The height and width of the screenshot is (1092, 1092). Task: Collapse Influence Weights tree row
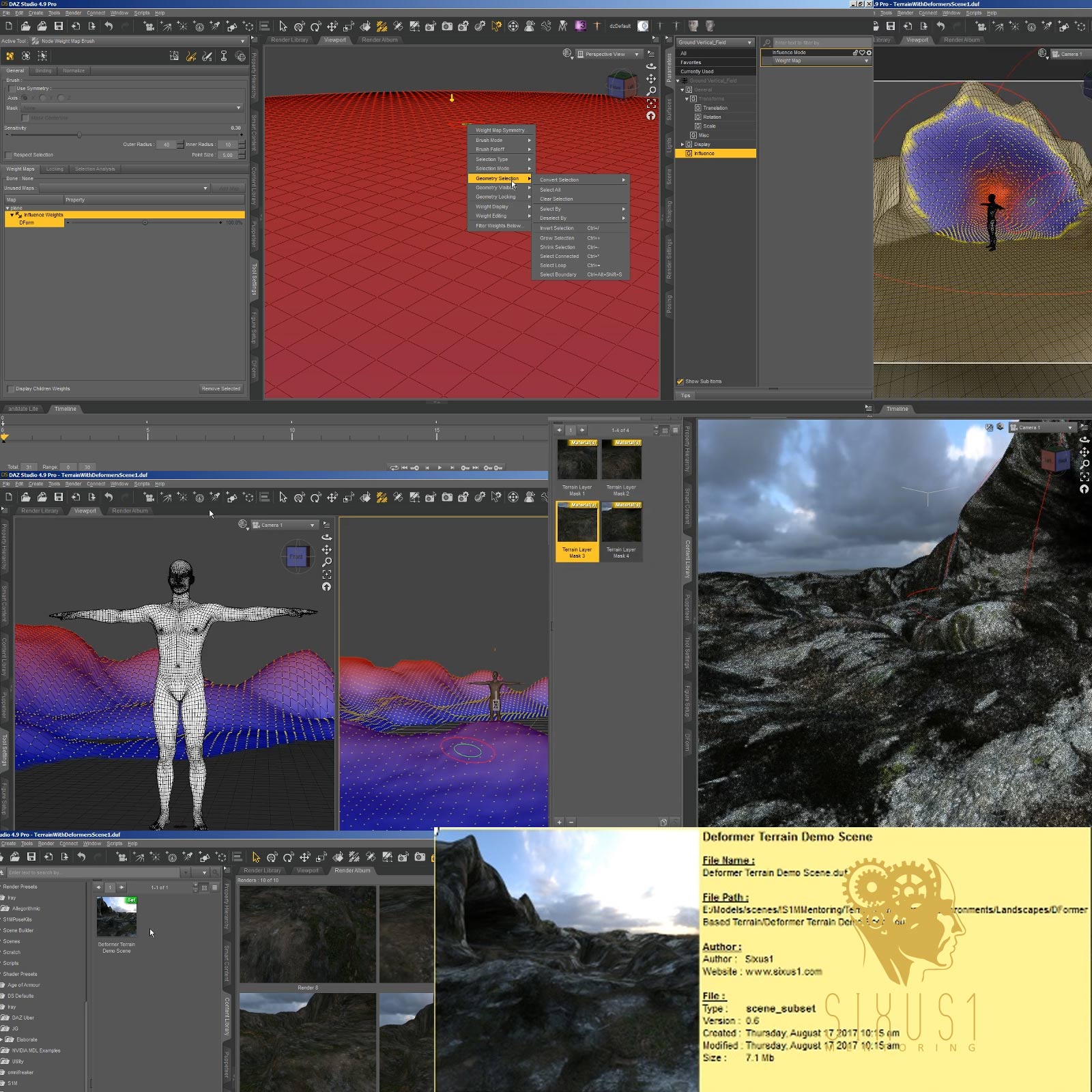point(12,214)
